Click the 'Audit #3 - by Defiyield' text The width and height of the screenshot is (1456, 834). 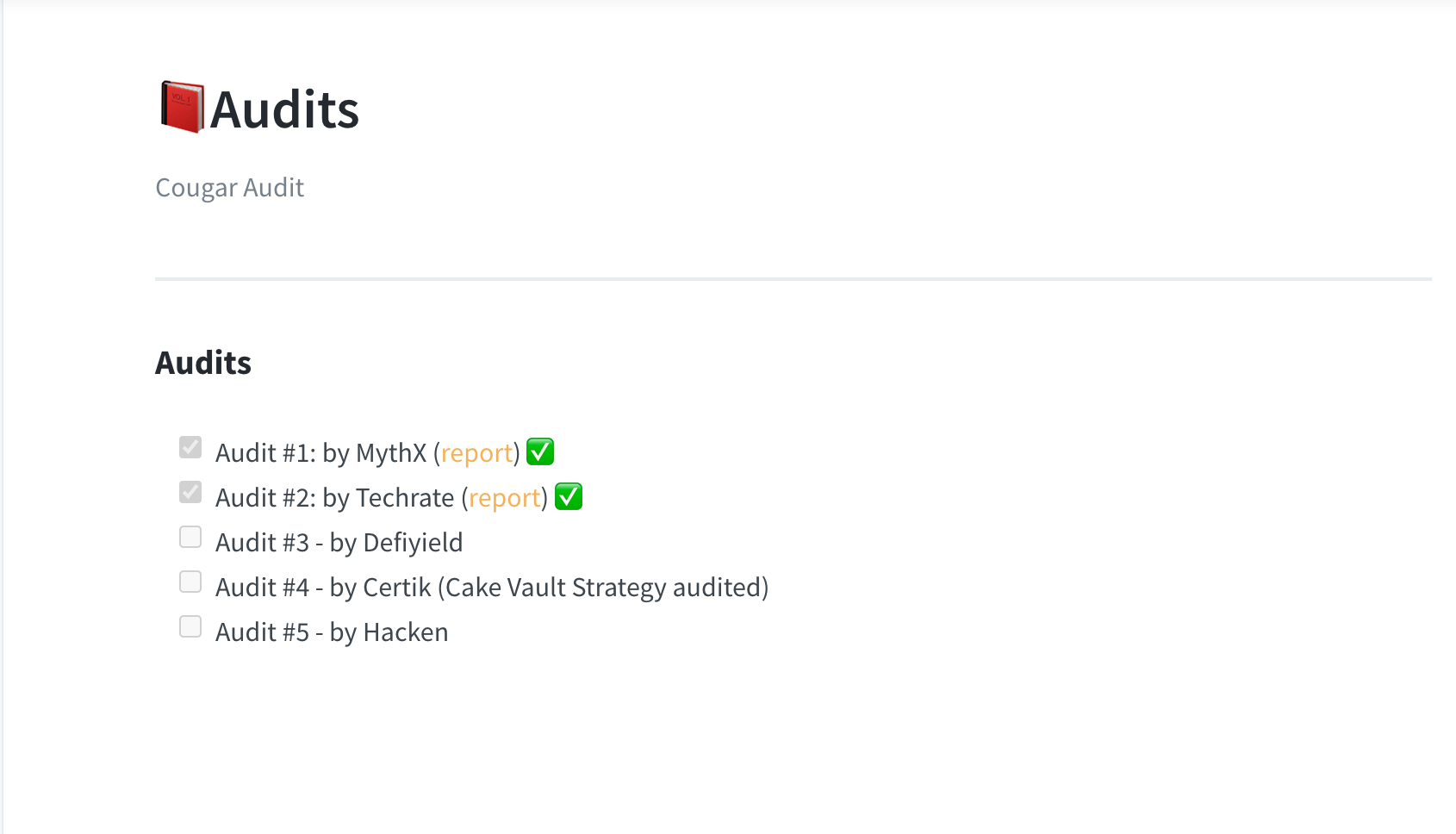pos(339,543)
